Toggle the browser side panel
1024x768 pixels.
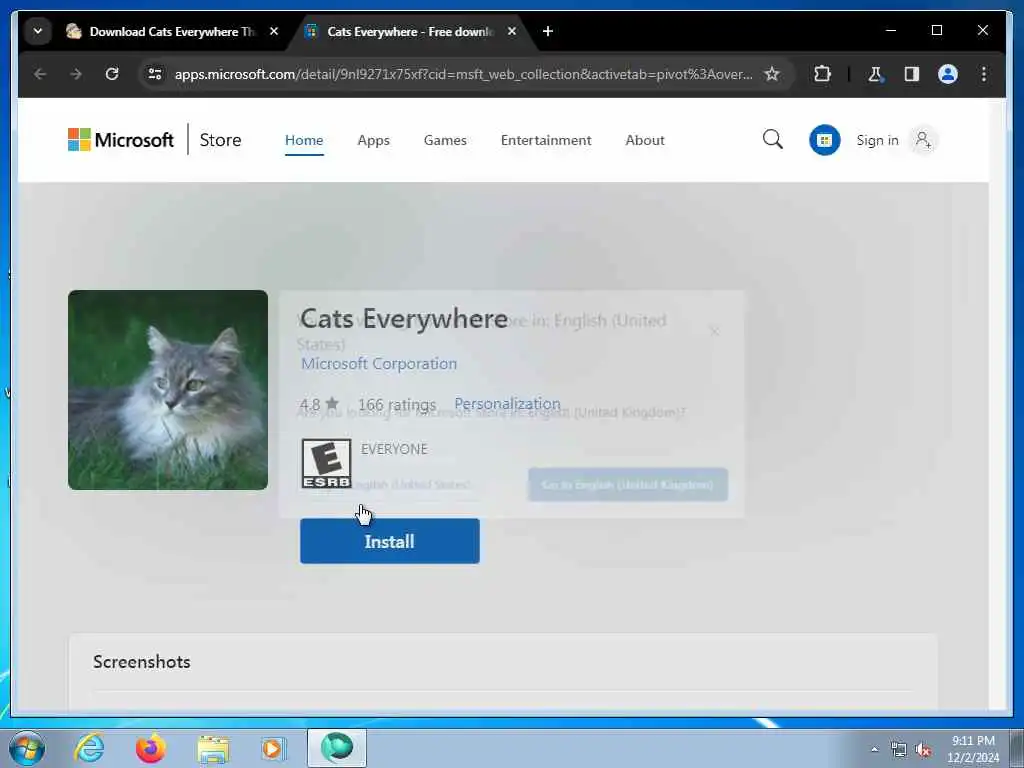pyautogui.click(x=912, y=74)
